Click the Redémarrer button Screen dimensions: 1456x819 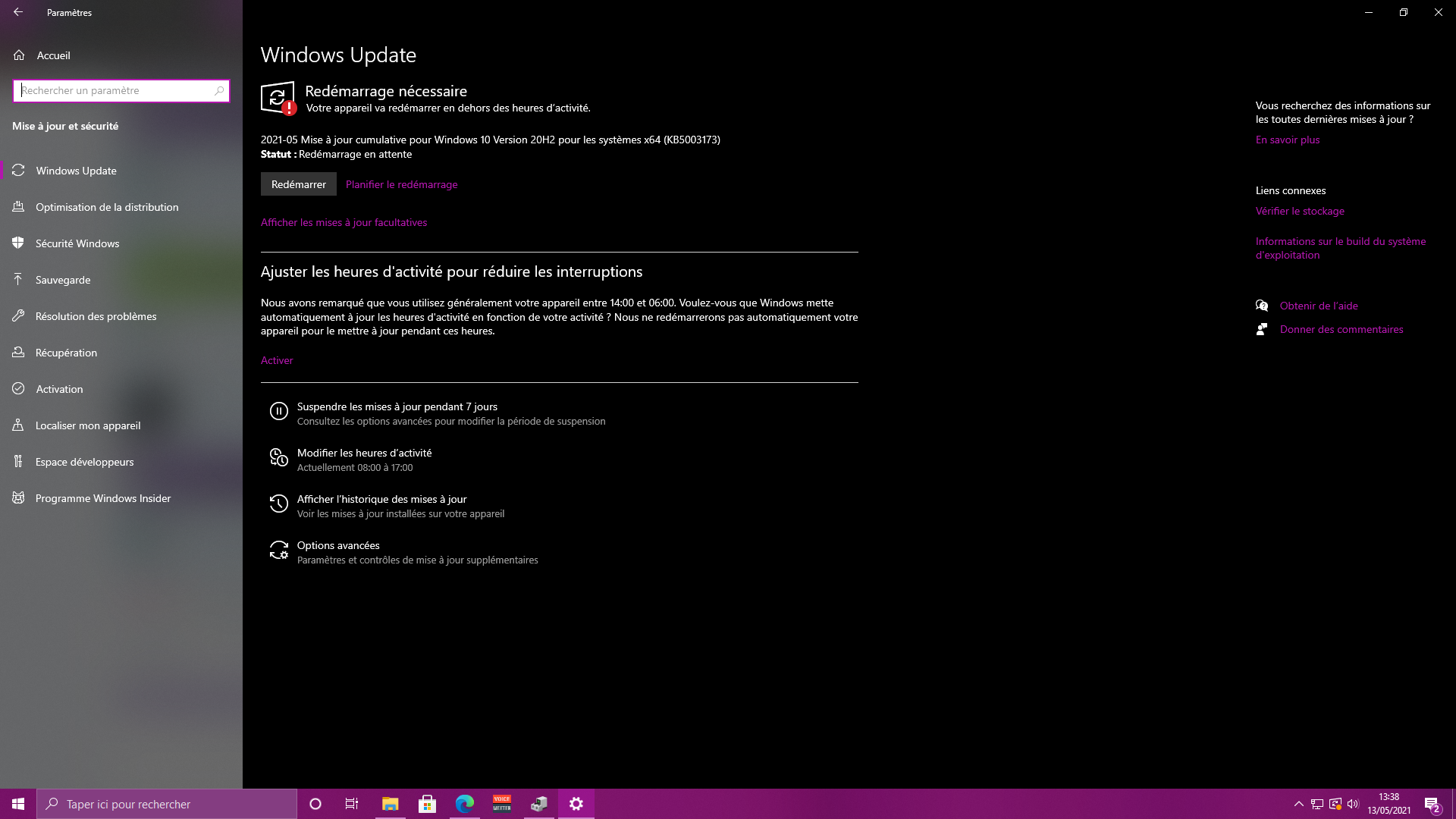299,184
